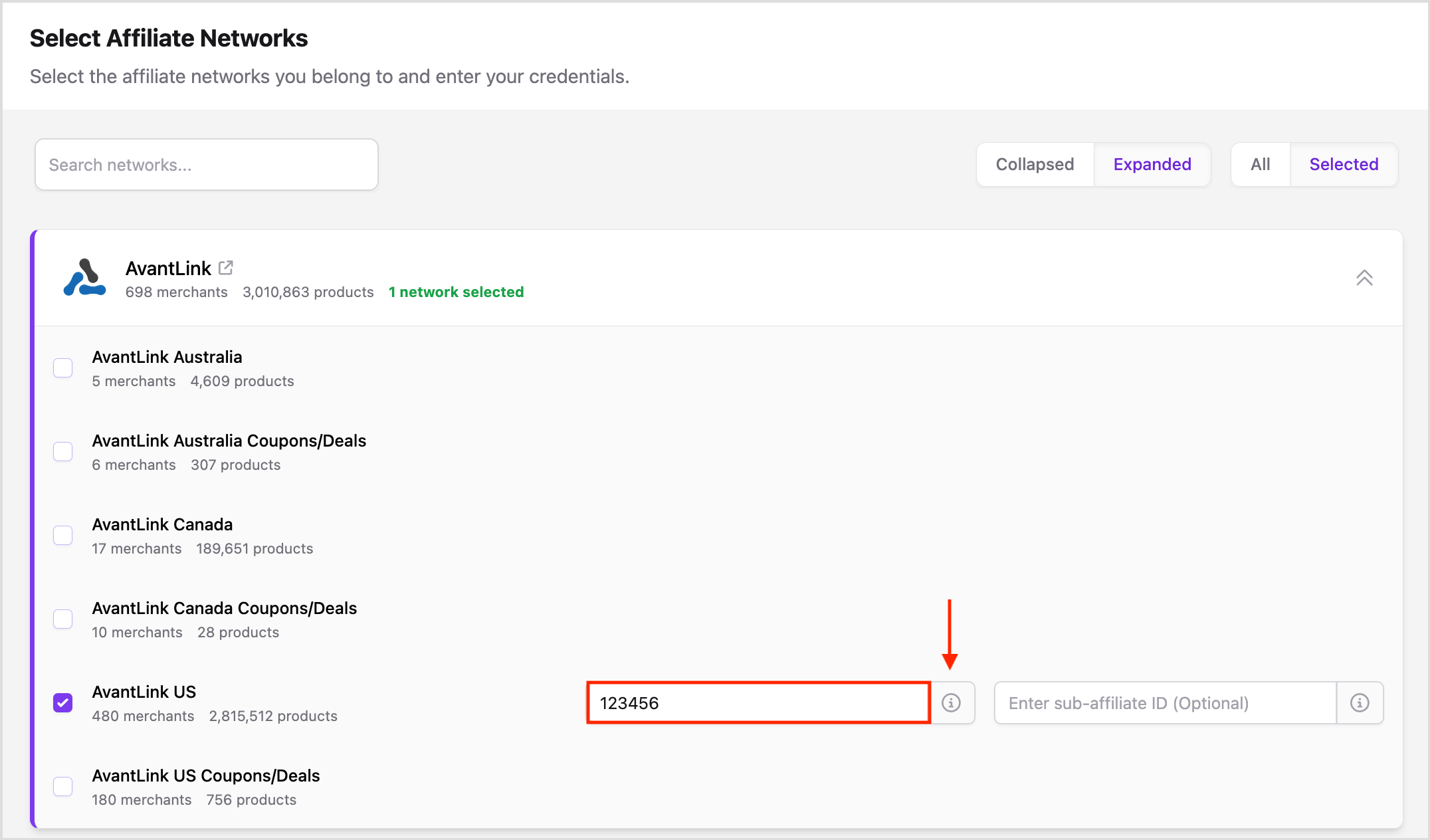Image resolution: width=1430 pixels, height=840 pixels.
Task: Click the AvantLink US network name
Action: pos(144,692)
